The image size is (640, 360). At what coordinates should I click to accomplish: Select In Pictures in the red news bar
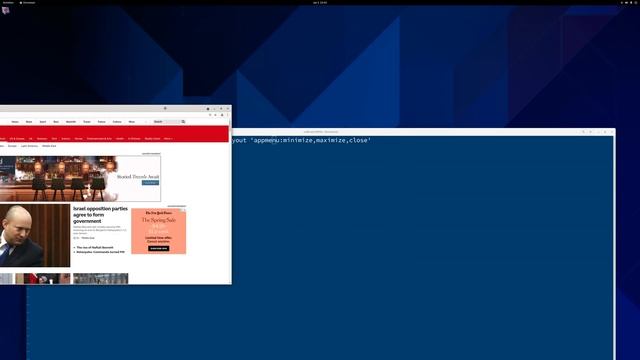(x=134, y=139)
